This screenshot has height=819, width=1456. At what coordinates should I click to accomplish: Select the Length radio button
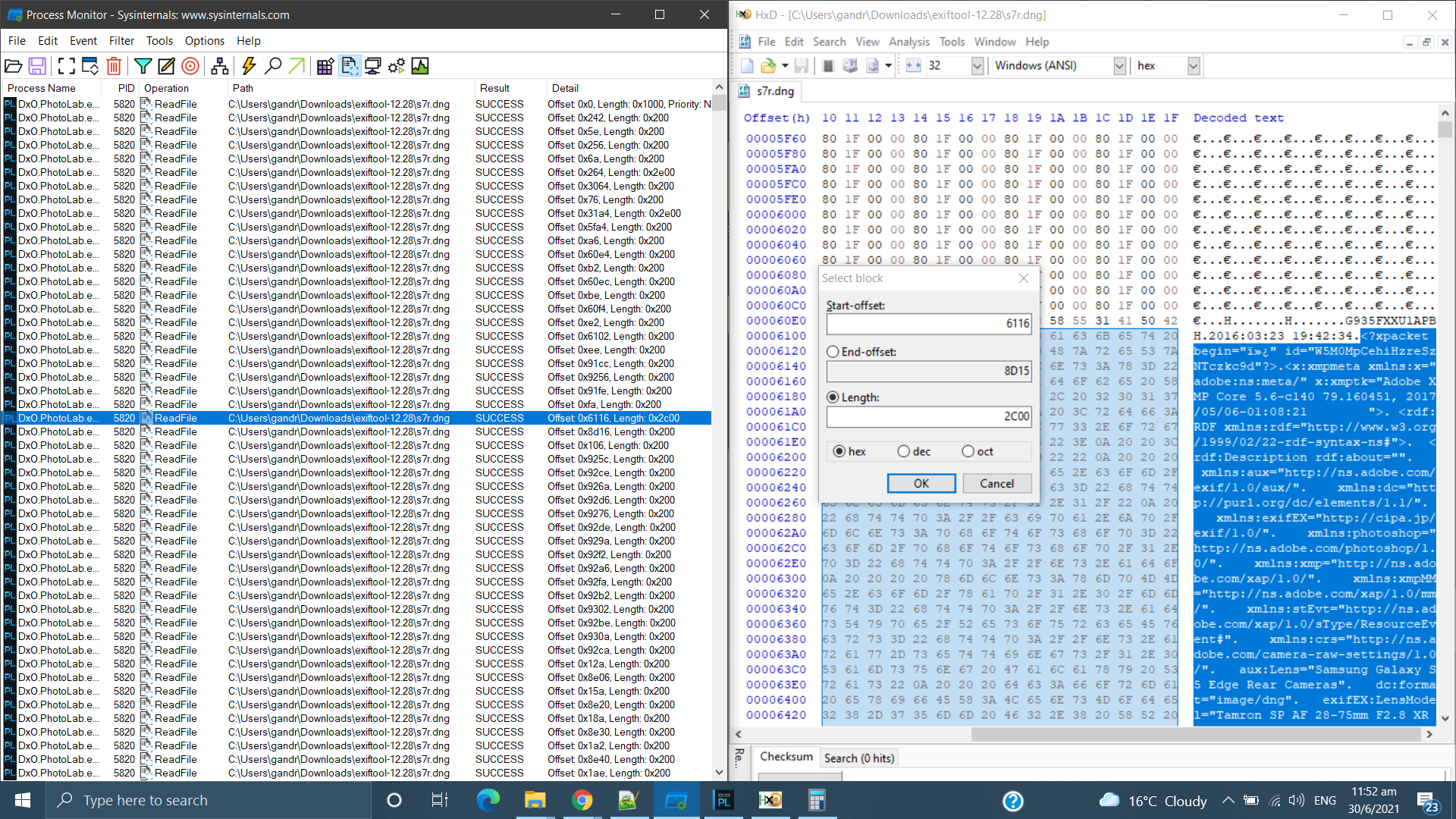pyautogui.click(x=833, y=397)
